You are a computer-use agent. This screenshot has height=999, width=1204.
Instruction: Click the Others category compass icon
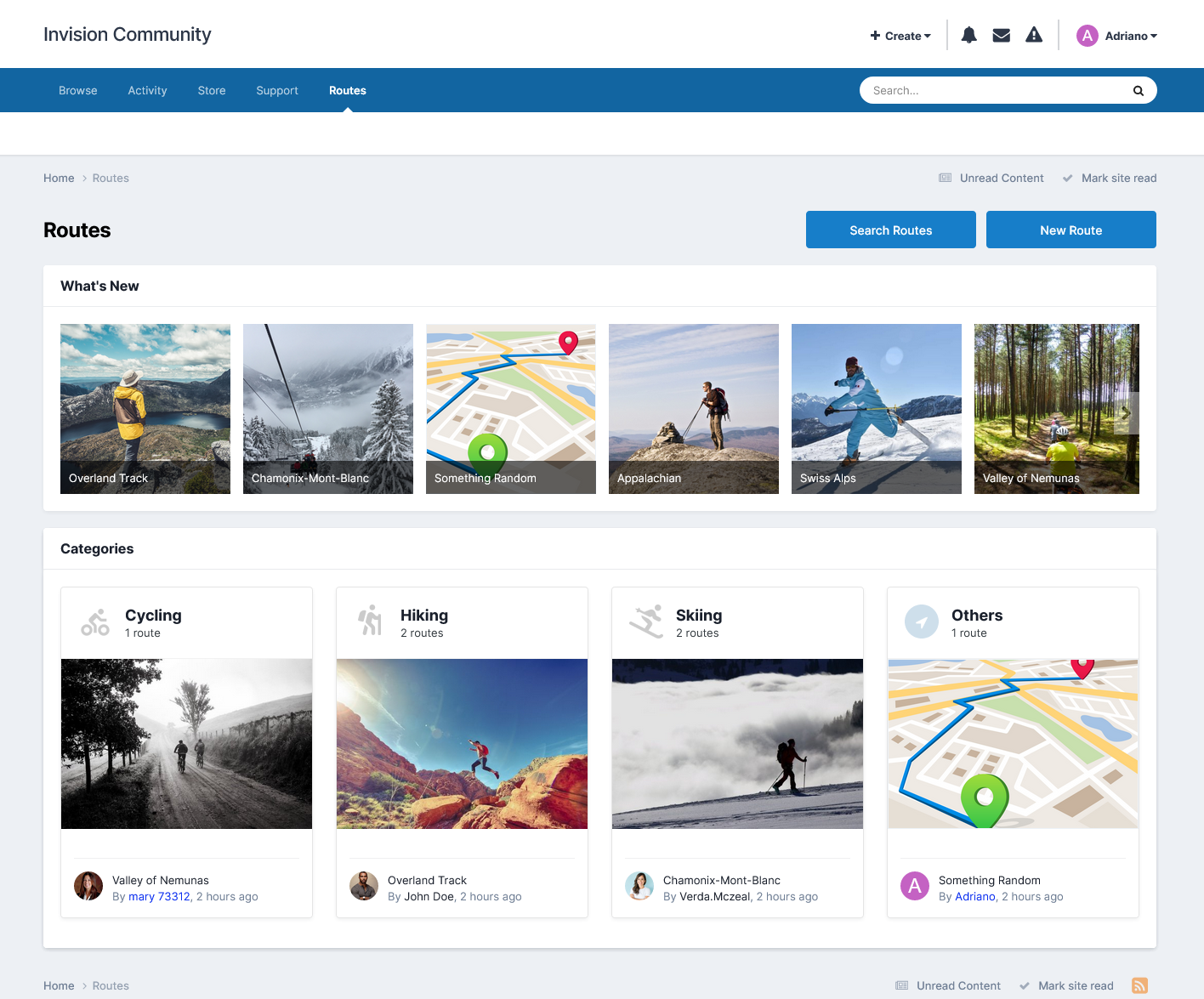tap(922, 622)
